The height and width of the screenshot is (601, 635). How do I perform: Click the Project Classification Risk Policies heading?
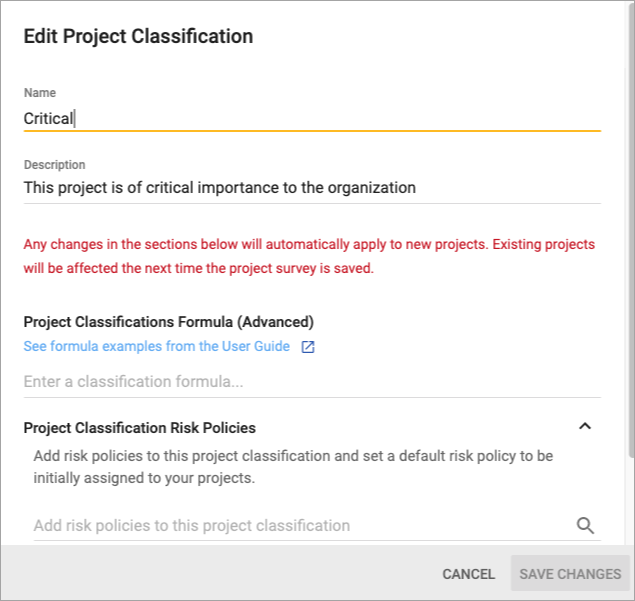click(x=139, y=428)
